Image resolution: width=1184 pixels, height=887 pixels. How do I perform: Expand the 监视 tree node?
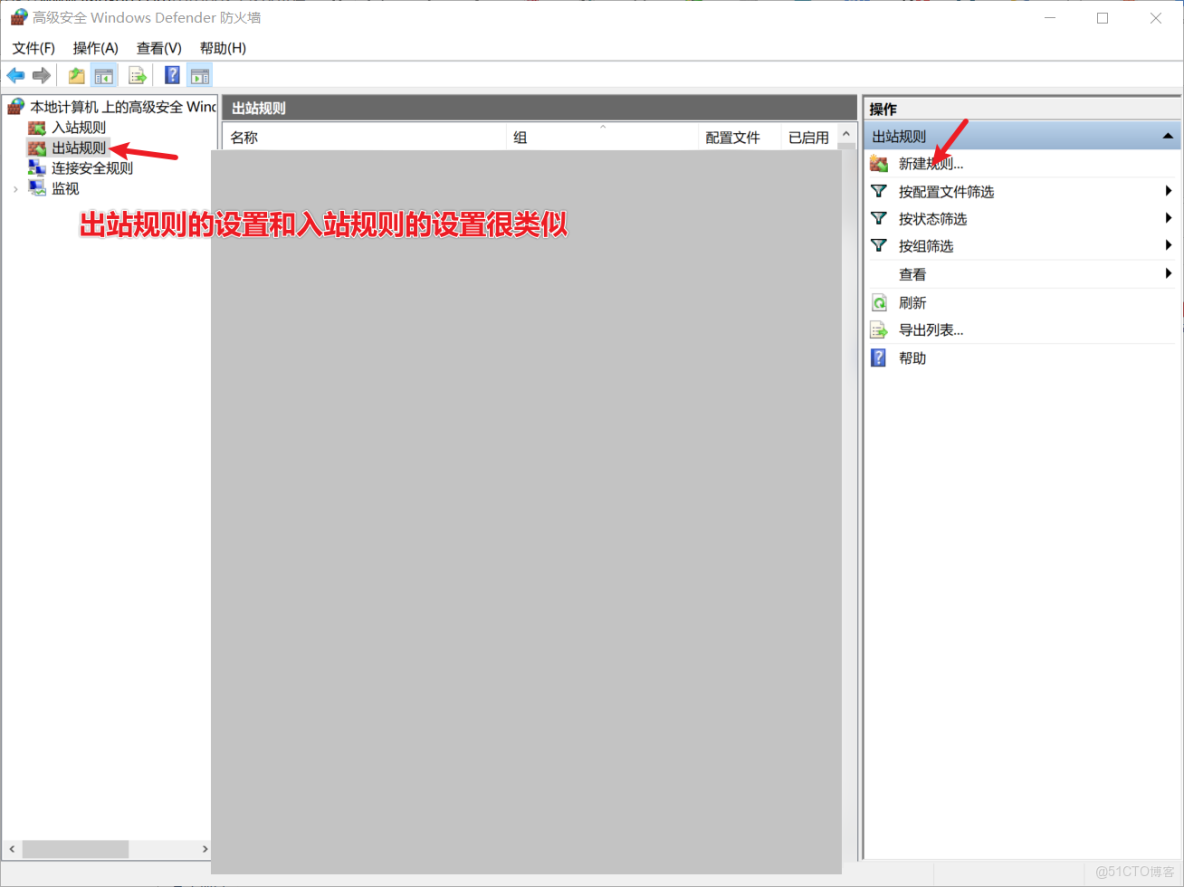click(15, 189)
